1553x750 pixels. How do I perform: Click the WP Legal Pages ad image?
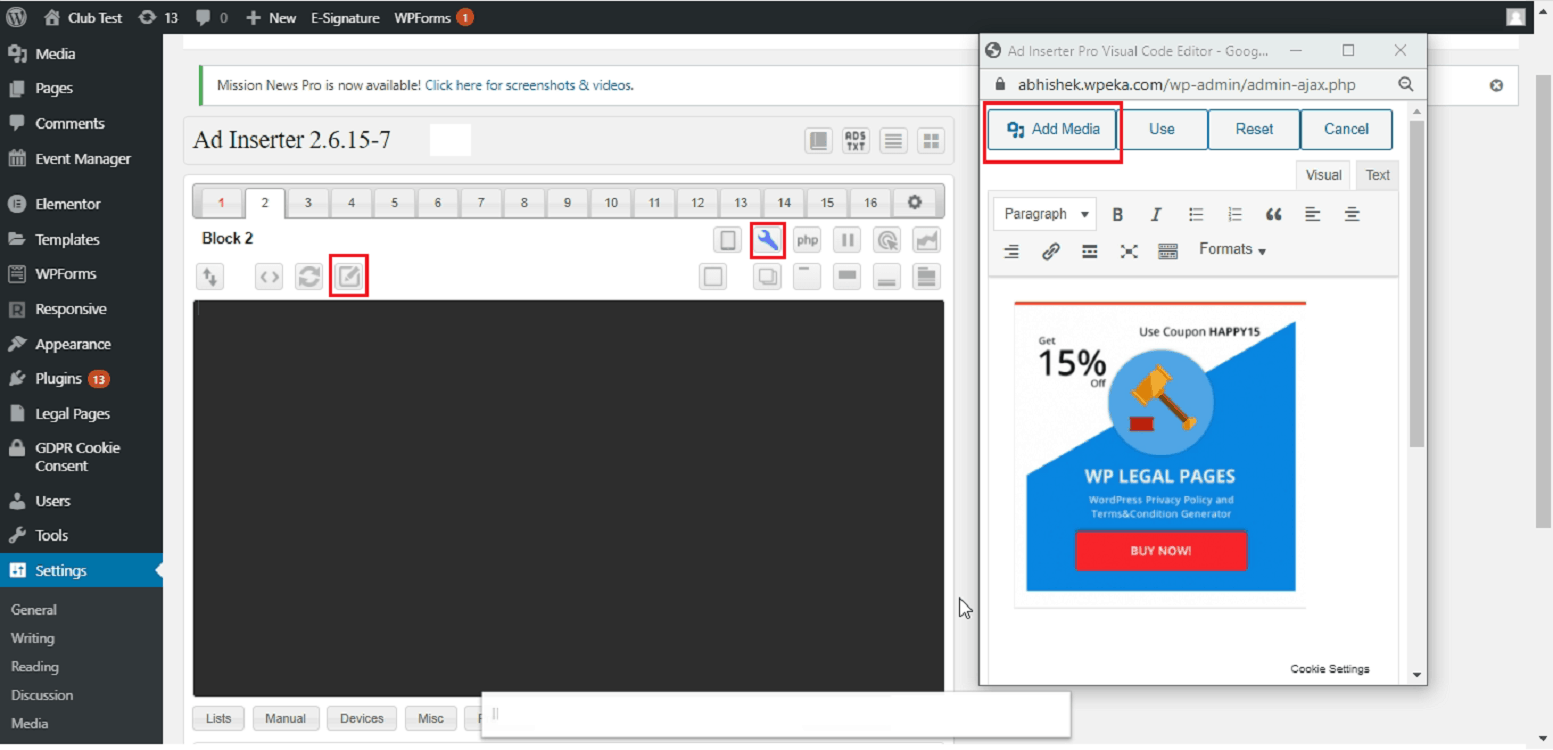(1160, 455)
